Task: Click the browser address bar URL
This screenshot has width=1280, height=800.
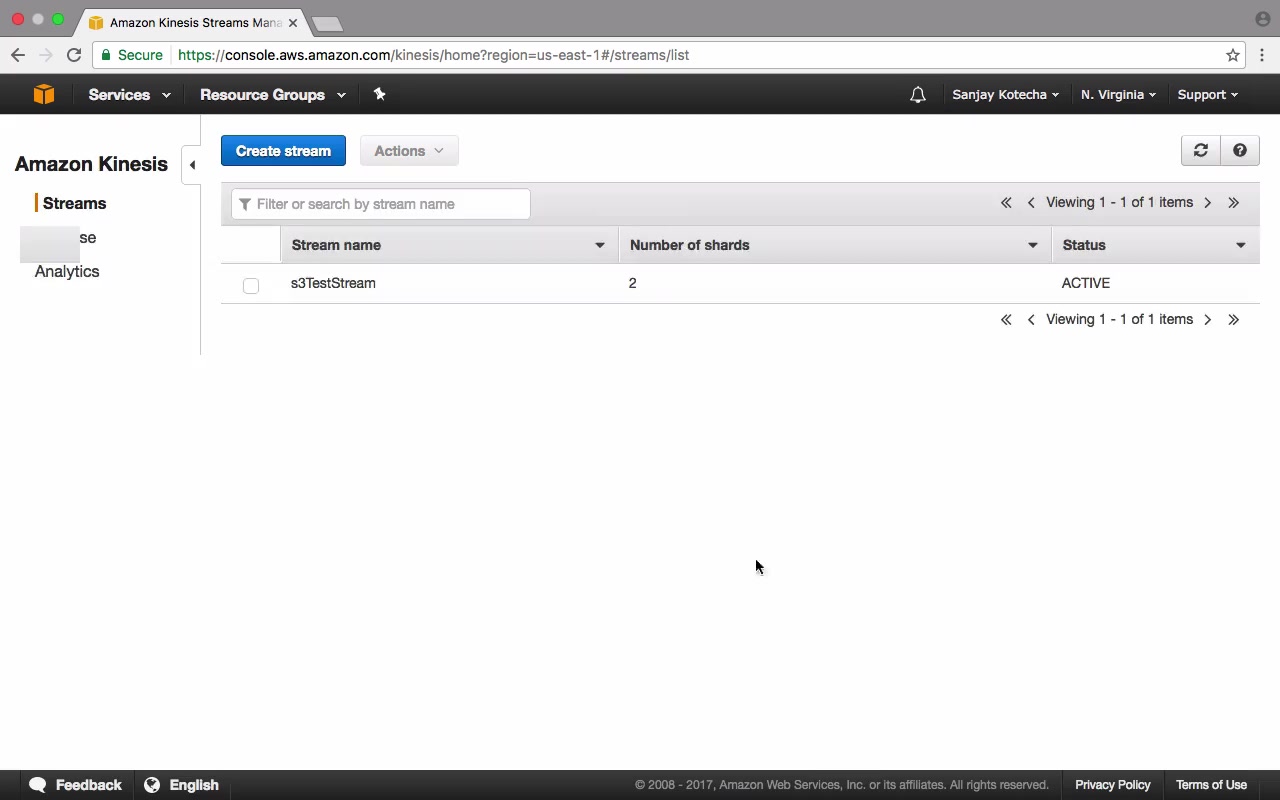Action: [433, 55]
